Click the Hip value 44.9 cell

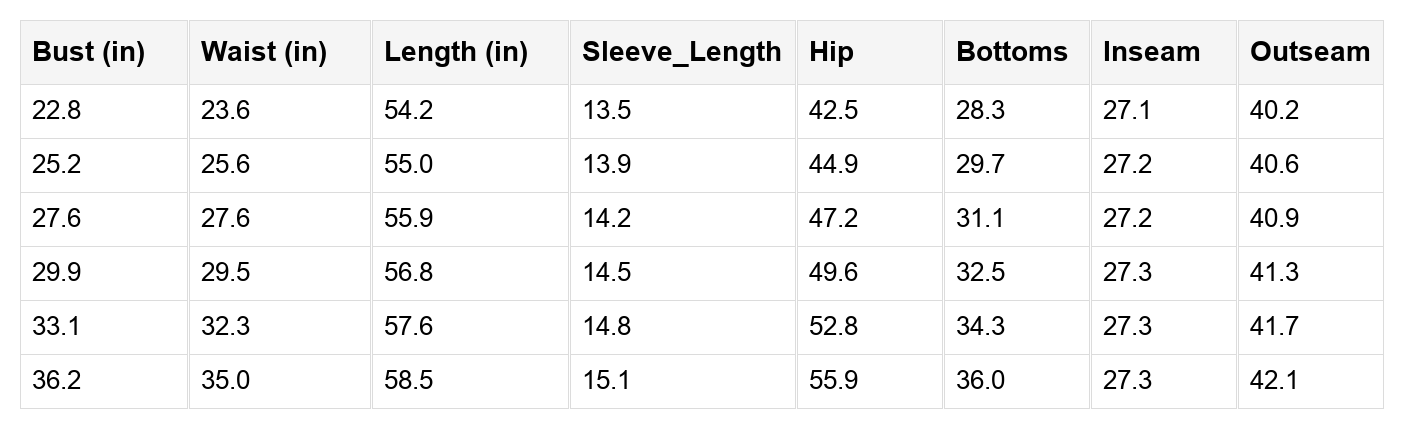point(833,165)
